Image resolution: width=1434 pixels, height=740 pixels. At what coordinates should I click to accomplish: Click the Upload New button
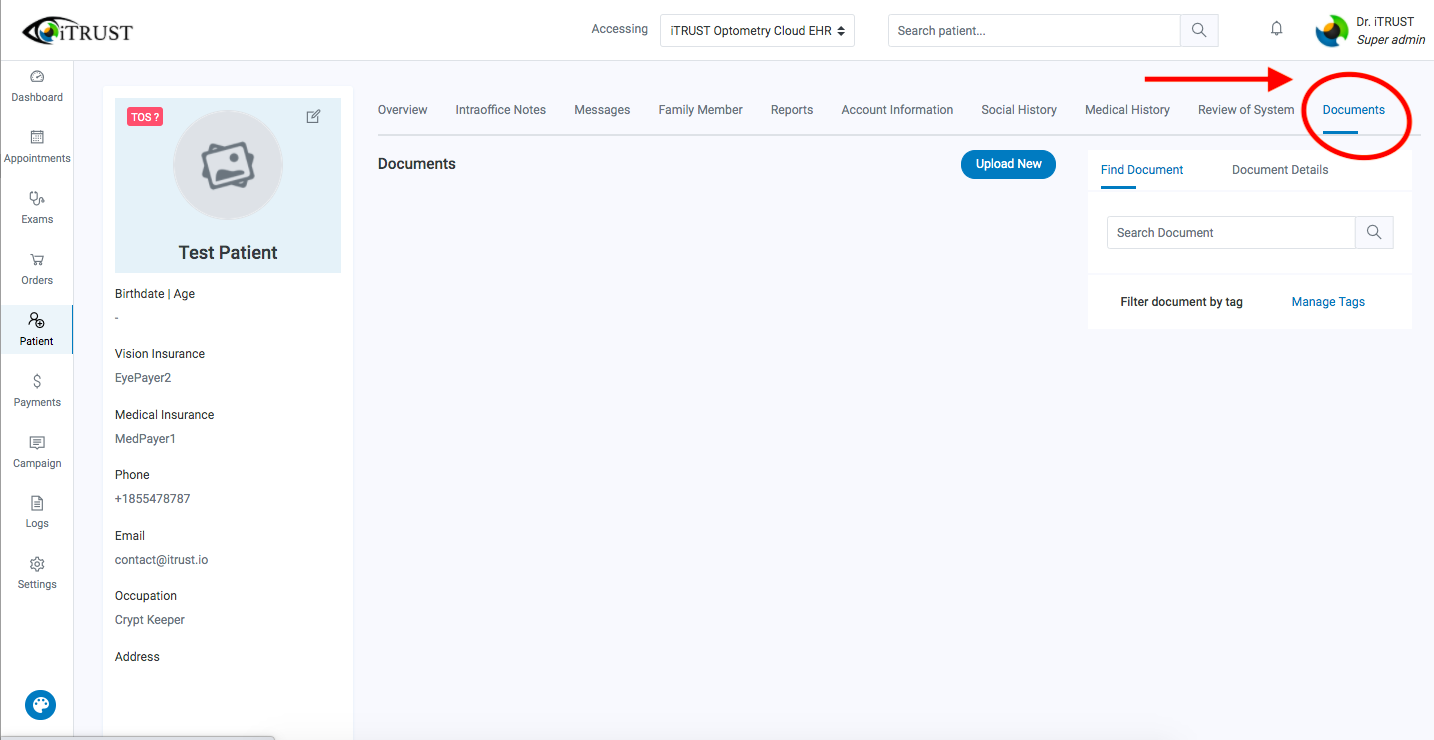click(1008, 164)
